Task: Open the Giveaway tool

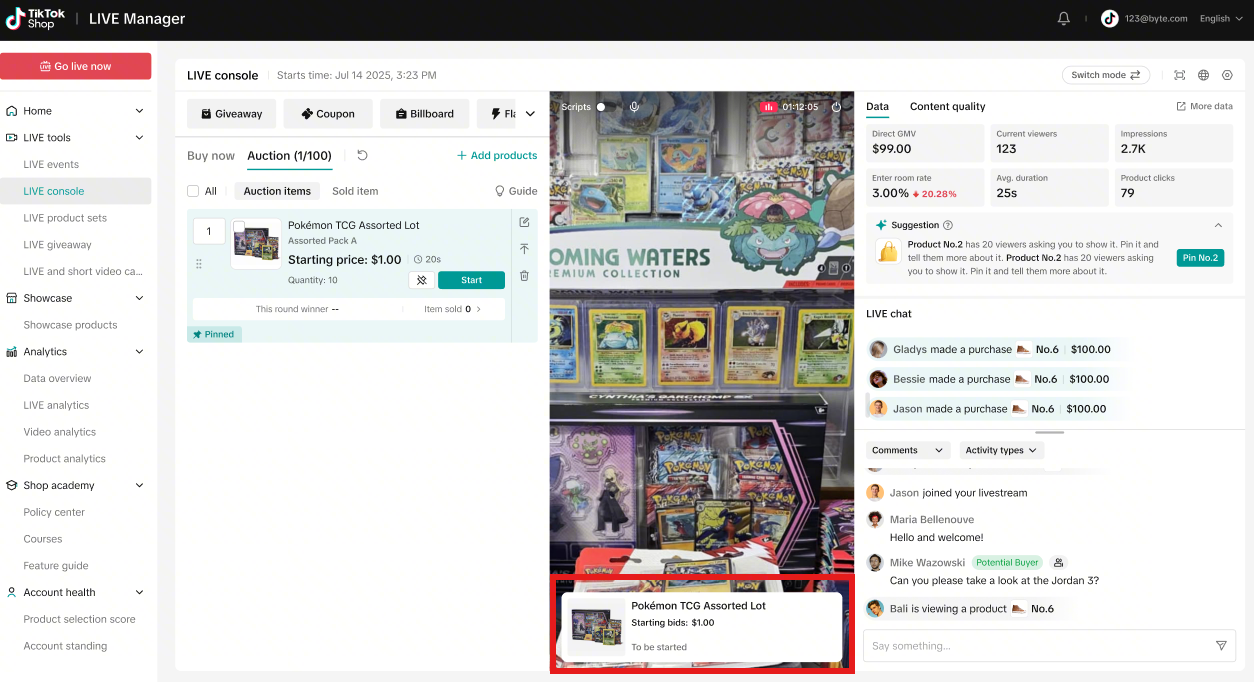Action: click(x=231, y=114)
